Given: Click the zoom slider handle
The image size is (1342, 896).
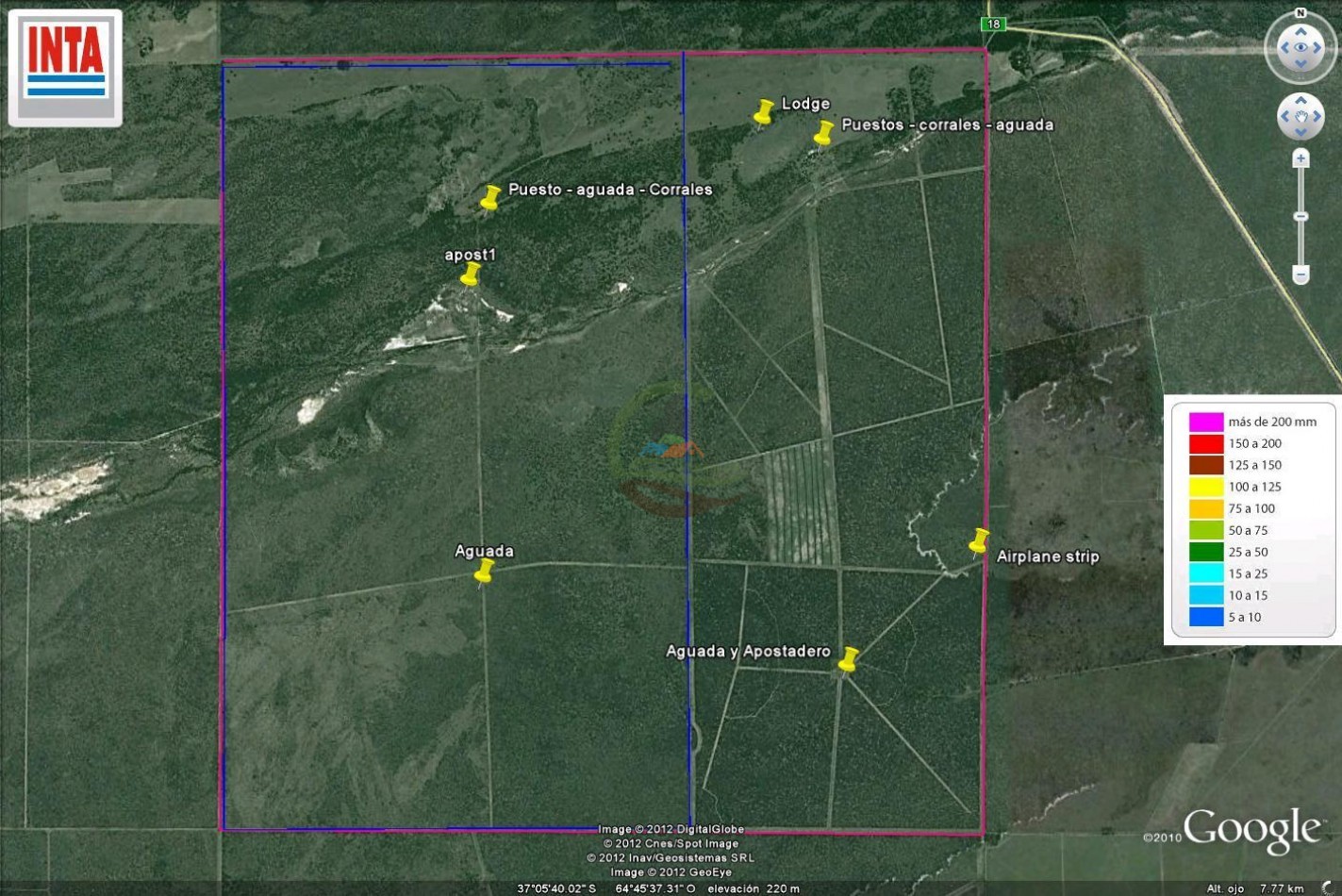Looking at the screenshot, I should click(x=1301, y=217).
